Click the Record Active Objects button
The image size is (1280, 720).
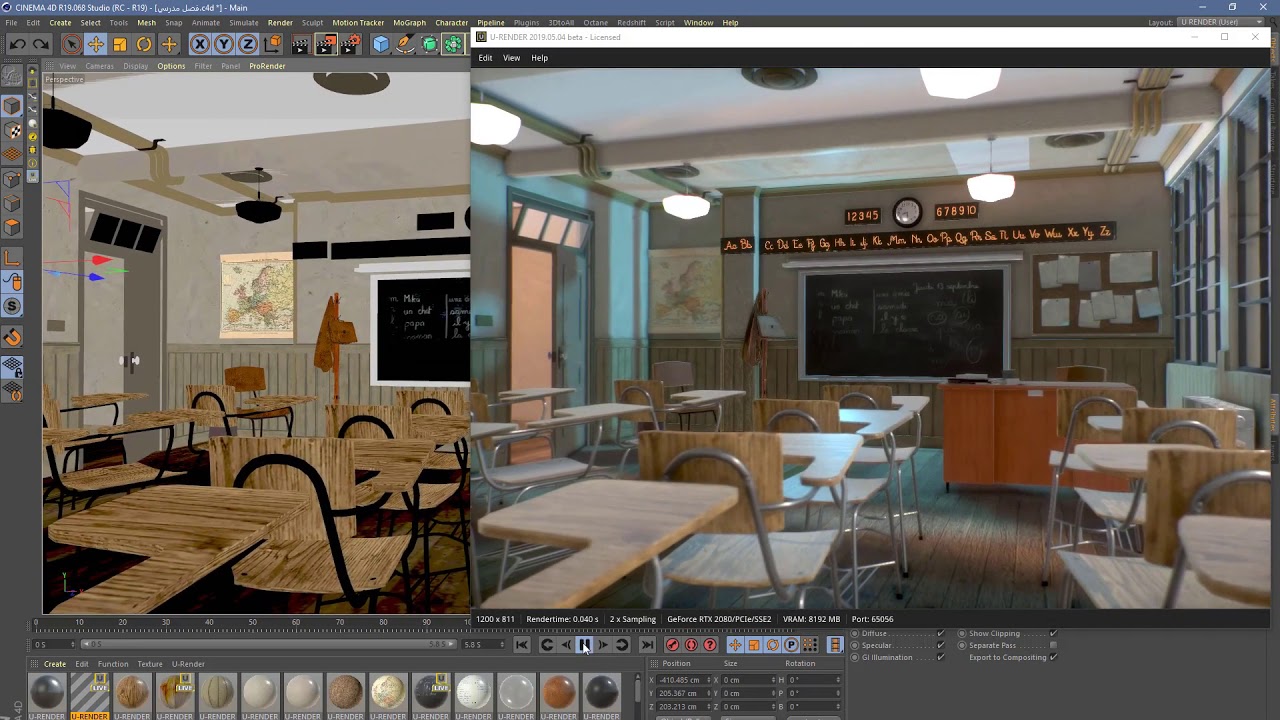672,645
